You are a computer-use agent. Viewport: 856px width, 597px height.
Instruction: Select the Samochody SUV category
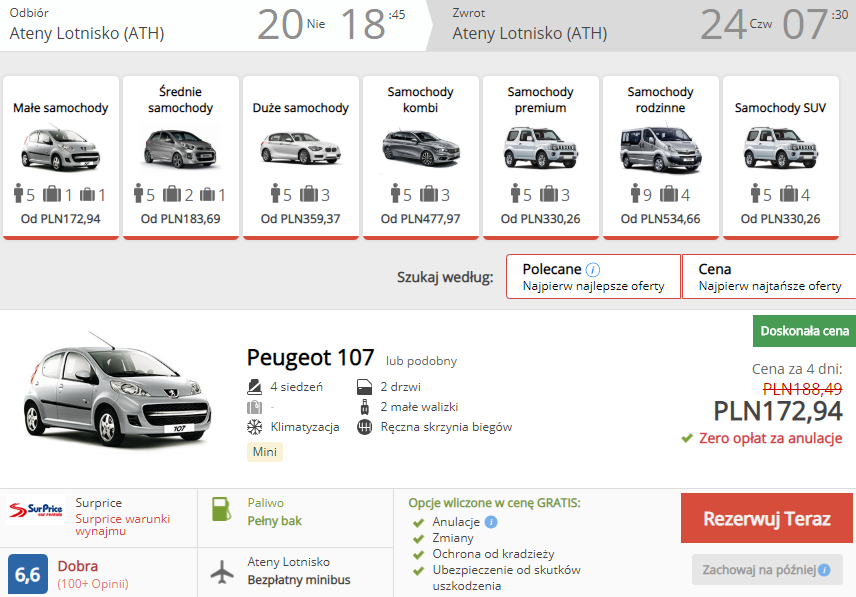pyautogui.click(x=780, y=157)
